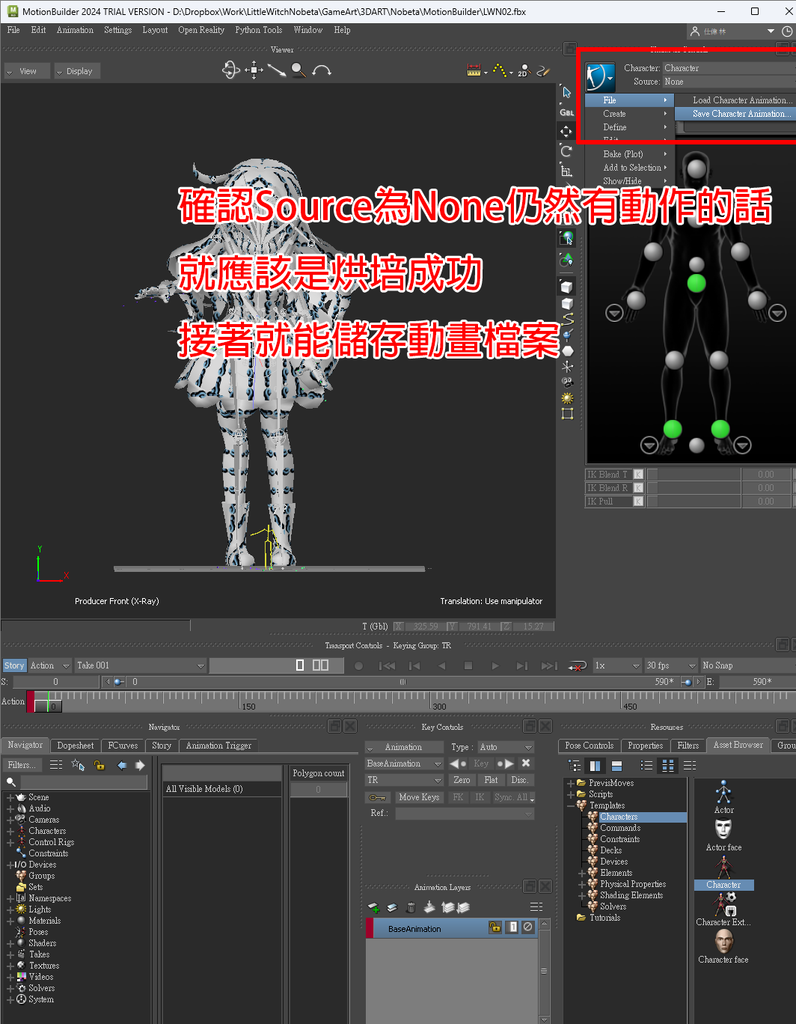
Task: Select the viewer Roll camera tool
Action: pyautogui.click(x=321, y=70)
